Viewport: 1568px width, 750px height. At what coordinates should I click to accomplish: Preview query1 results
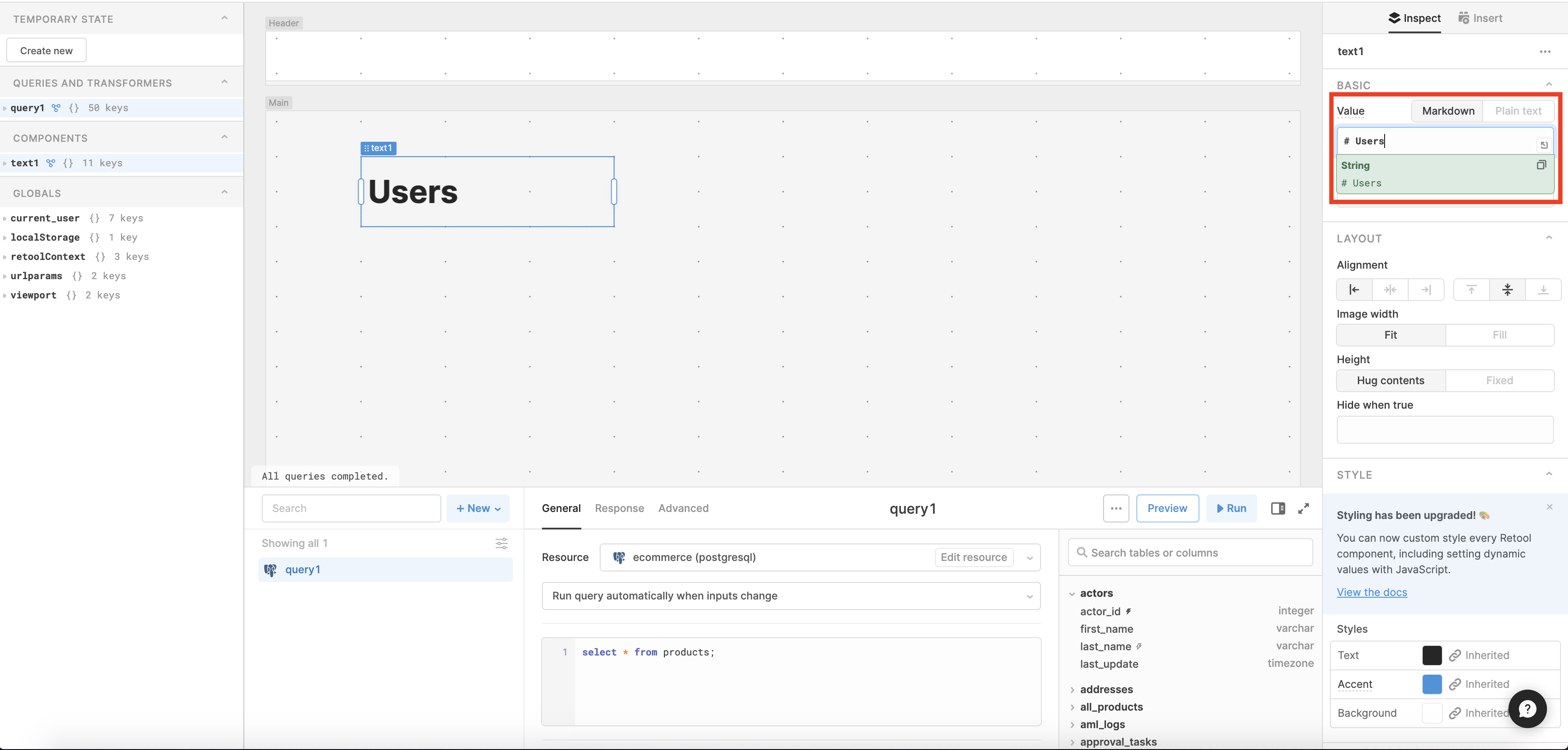pos(1167,508)
